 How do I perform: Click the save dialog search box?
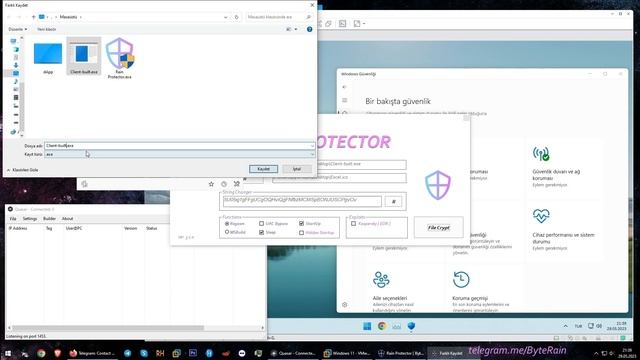pos(280,17)
